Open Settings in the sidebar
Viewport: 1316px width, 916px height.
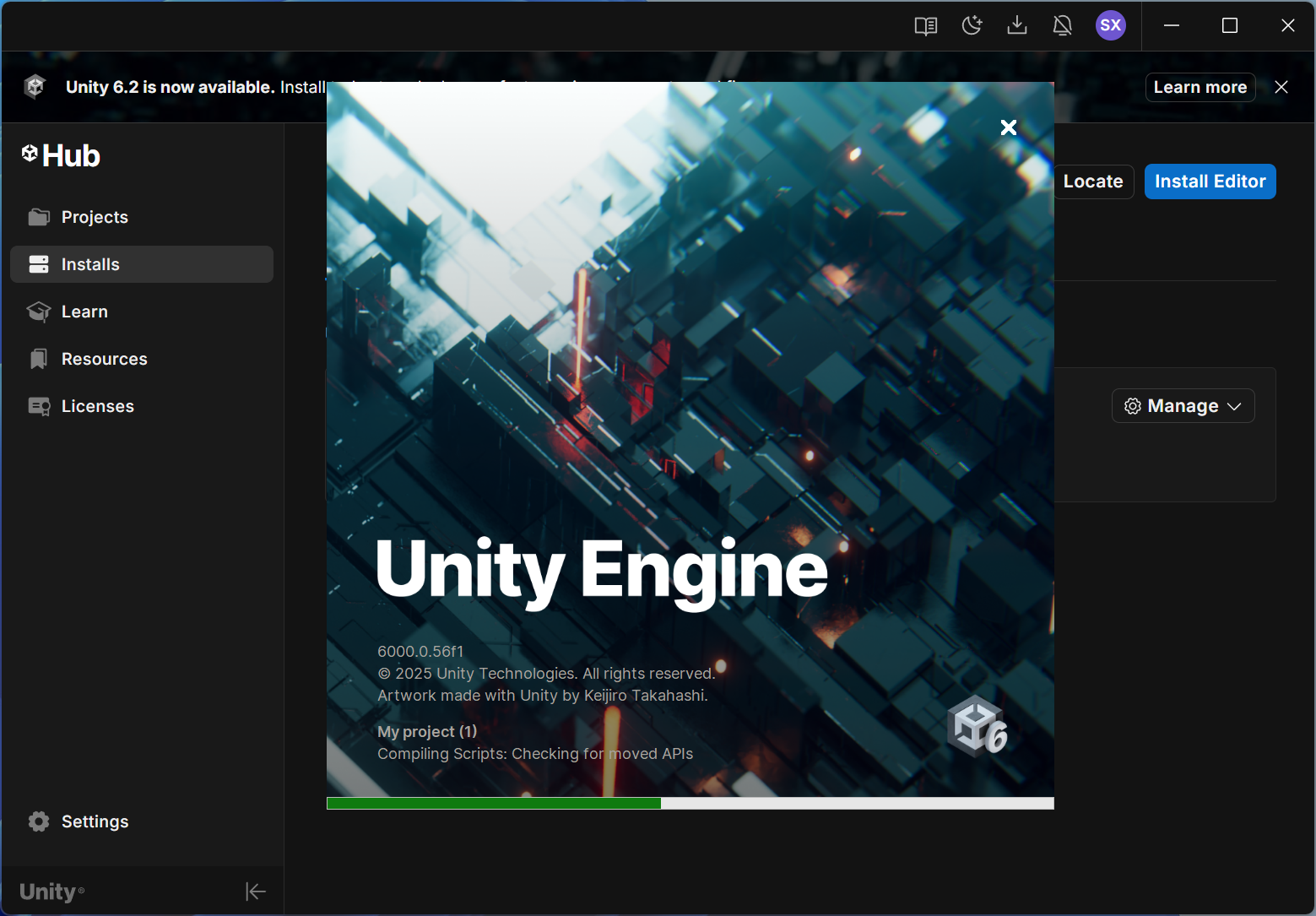coord(142,821)
